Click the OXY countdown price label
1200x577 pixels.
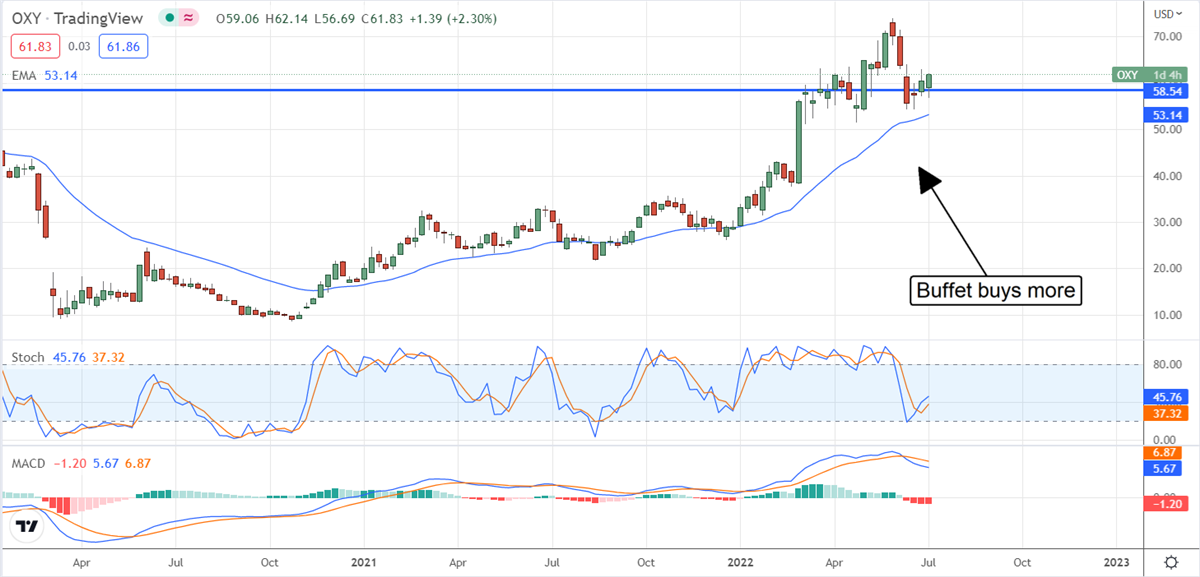pos(1148,75)
